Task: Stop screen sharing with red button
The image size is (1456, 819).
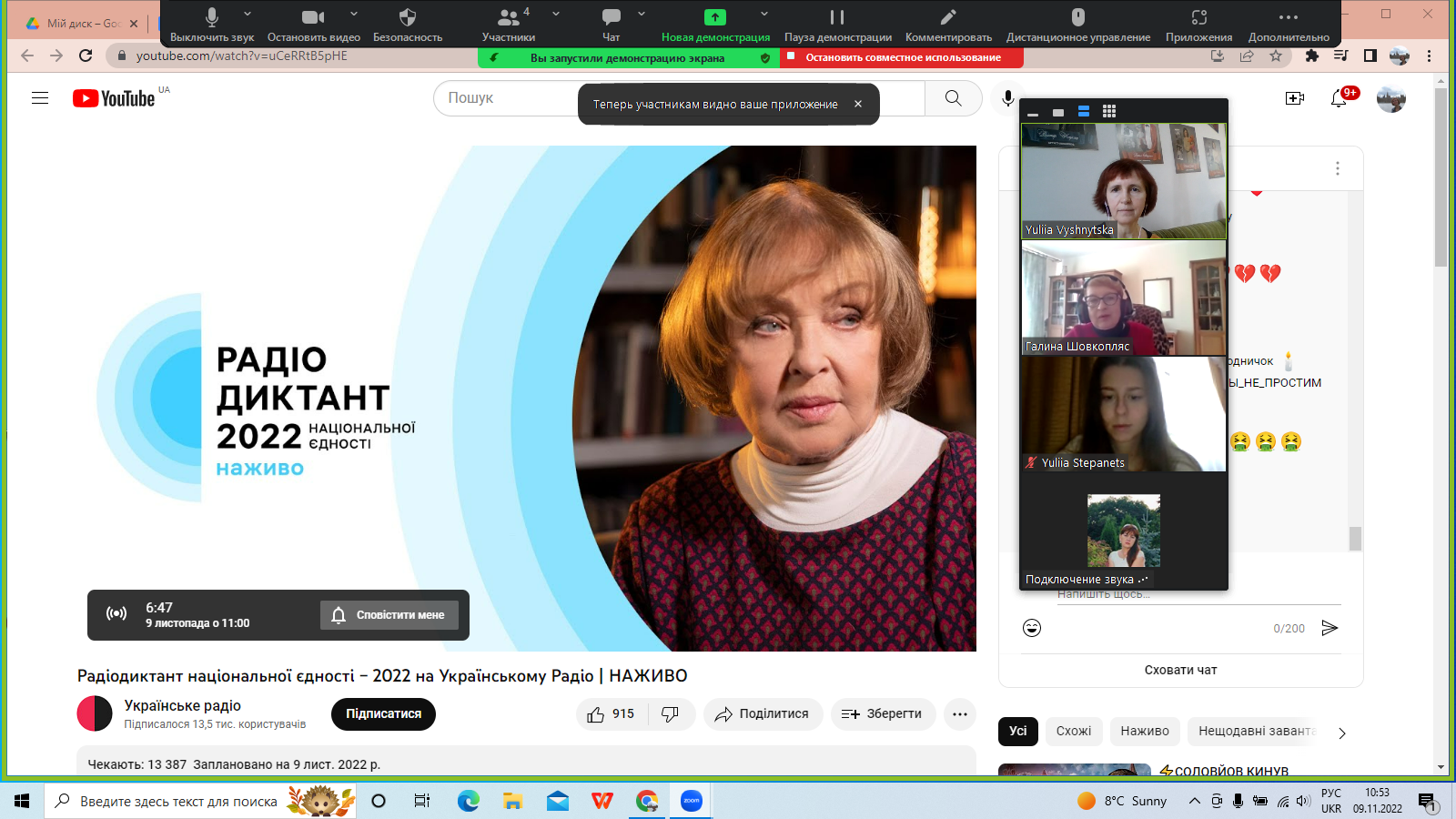Action: click(x=902, y=57)
